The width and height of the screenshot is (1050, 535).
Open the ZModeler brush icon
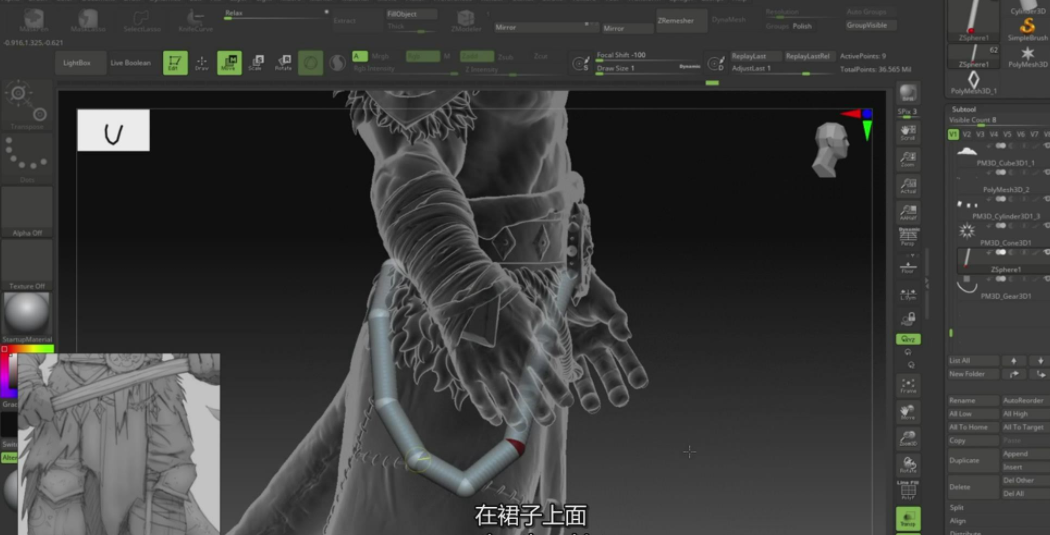pos(466,21)
